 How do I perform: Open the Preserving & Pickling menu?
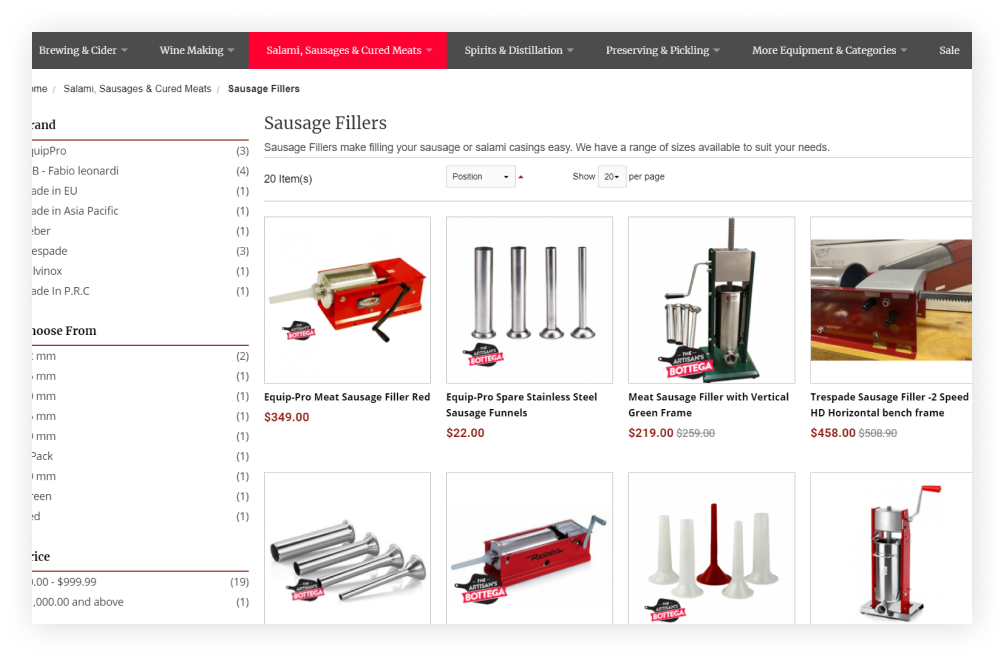click(663, 50)
